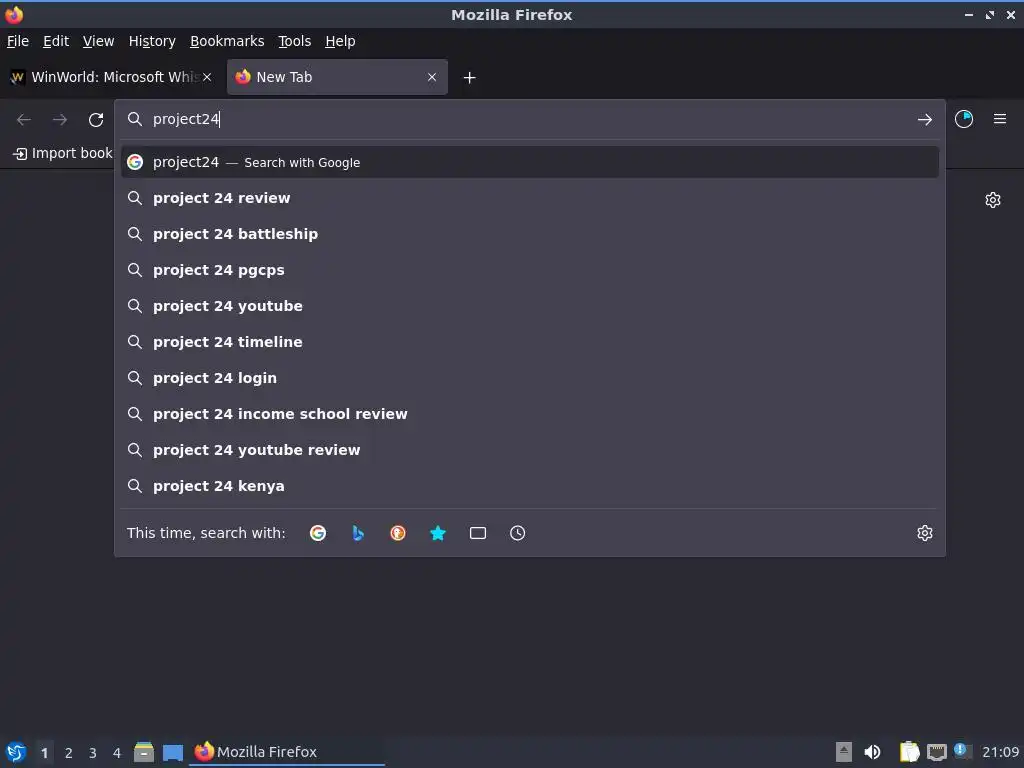Click the clock showing 21:09
The height and width of the screenshot is (768, 1024).
pos(1000,752)
